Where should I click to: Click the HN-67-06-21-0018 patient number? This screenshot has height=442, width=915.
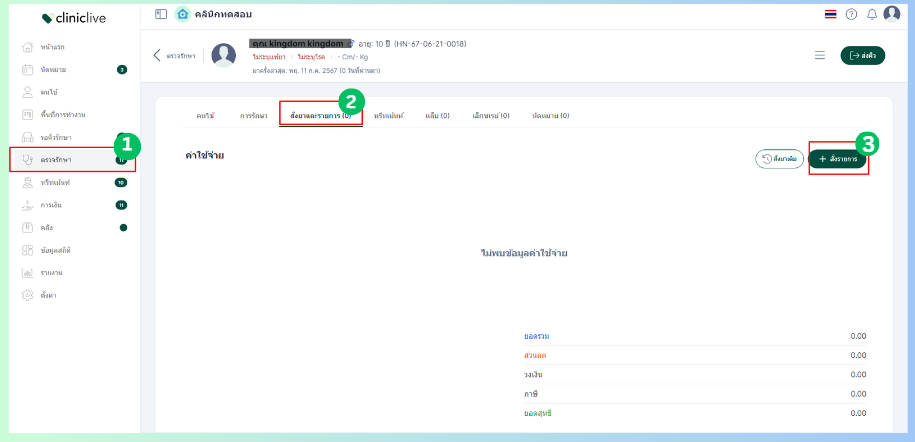tap(430, 44)
